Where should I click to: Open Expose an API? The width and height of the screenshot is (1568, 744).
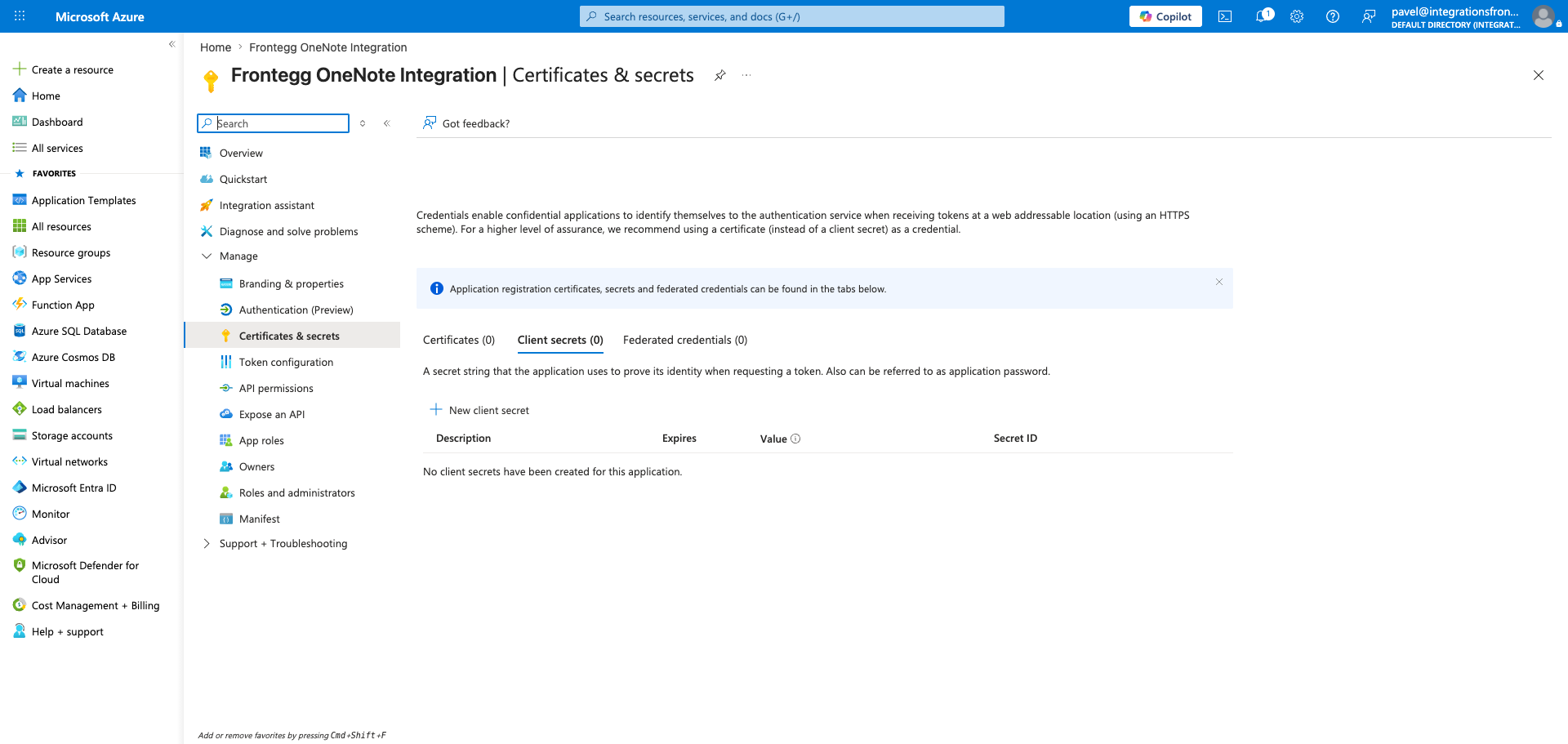272,414
